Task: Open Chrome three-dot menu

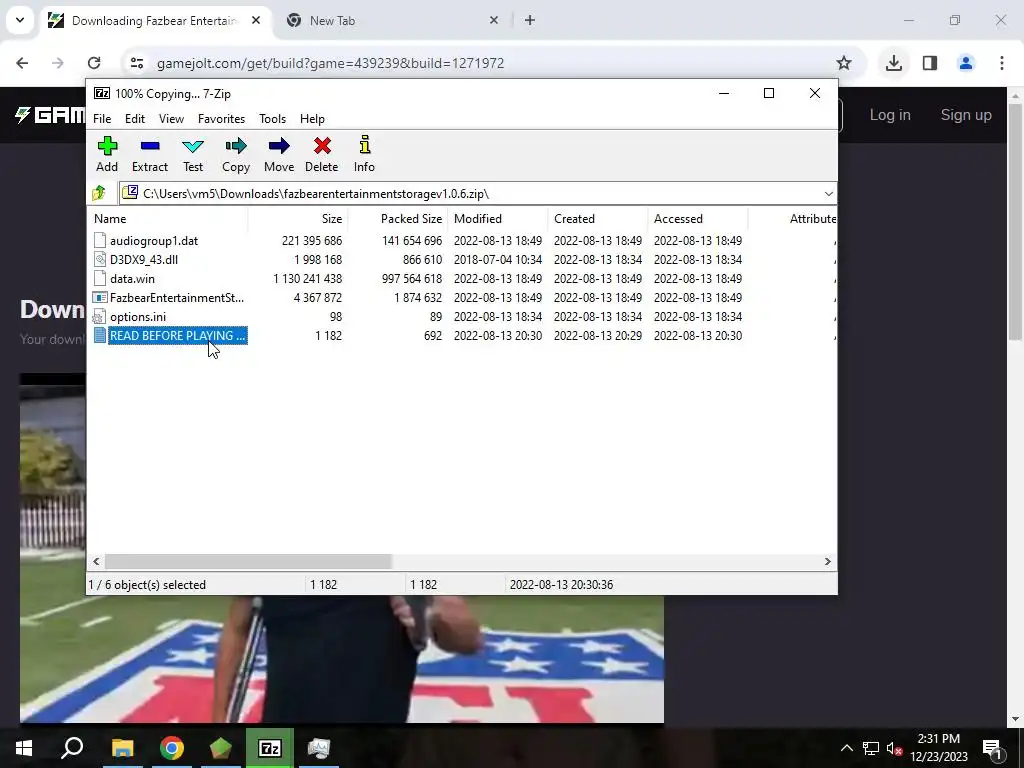Action: [1002, 63]
